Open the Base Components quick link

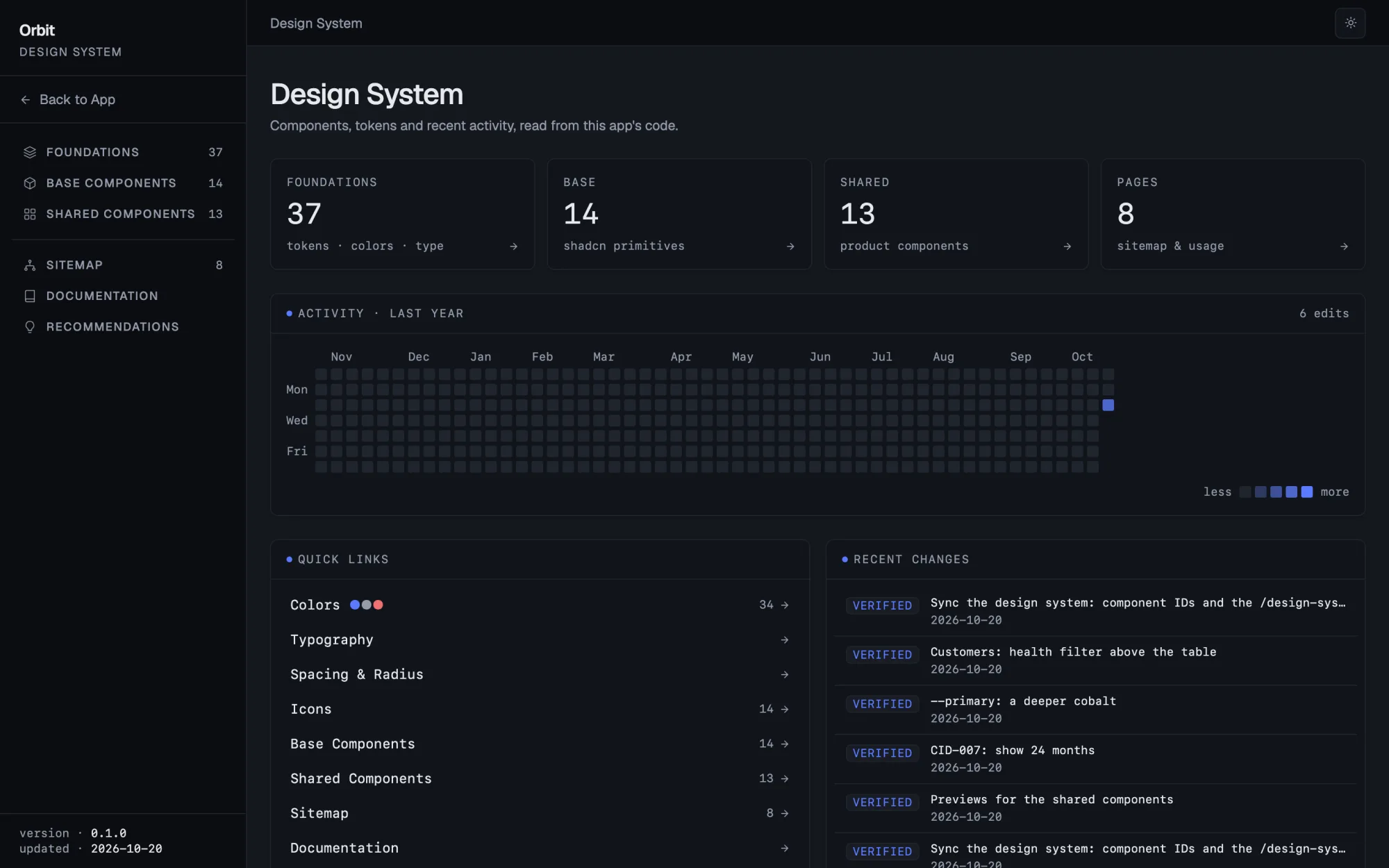click(x=540, y=744)
